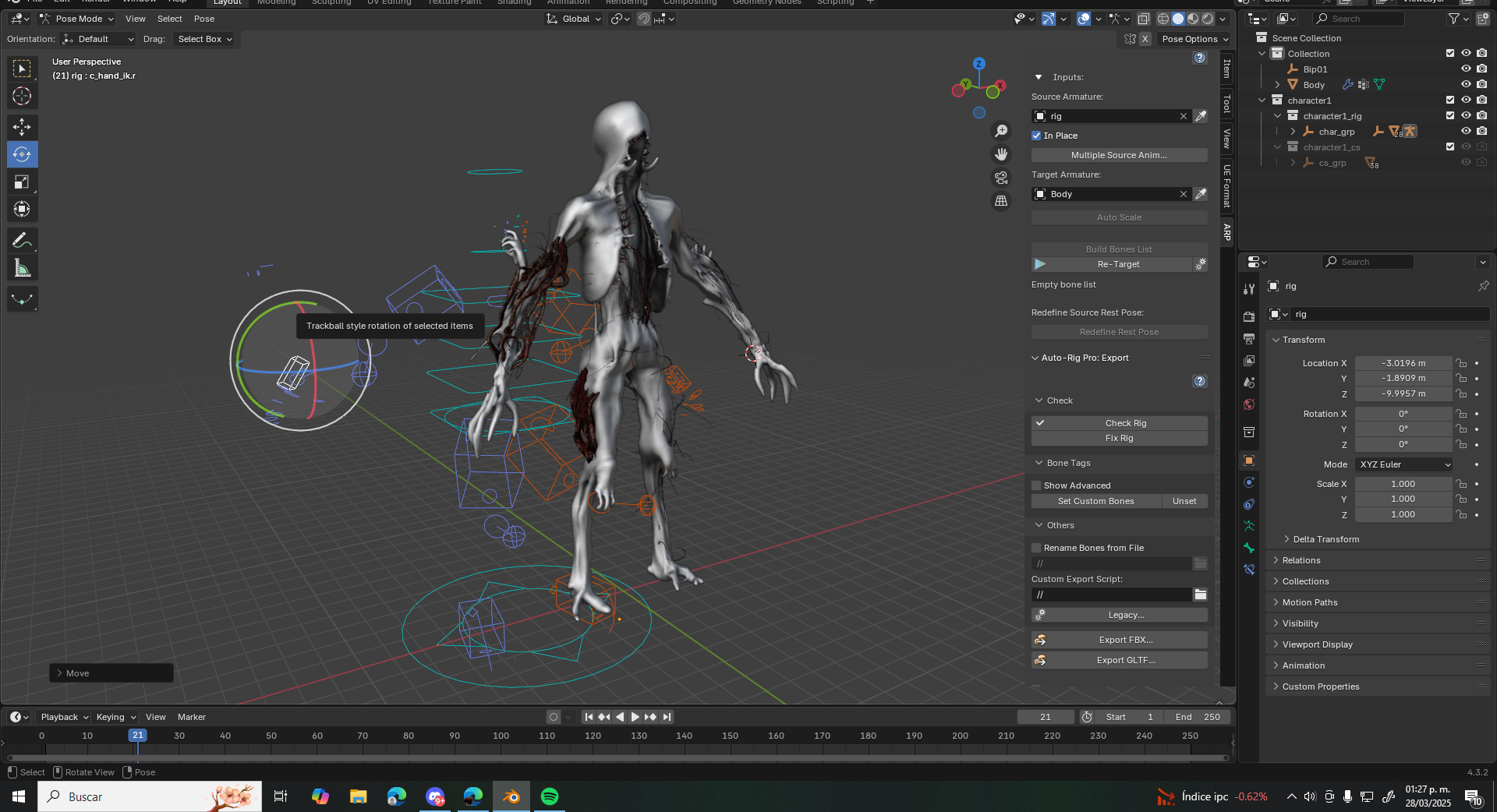
Task: Switch to the ARP sidebar tab
Action: point(1227,232)
